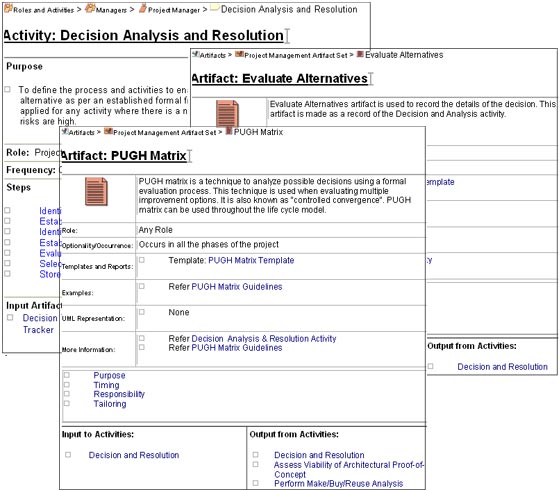Click the Purpose heading in Activity window
Viewport: 560px width, 491px height.
(24, 66)
